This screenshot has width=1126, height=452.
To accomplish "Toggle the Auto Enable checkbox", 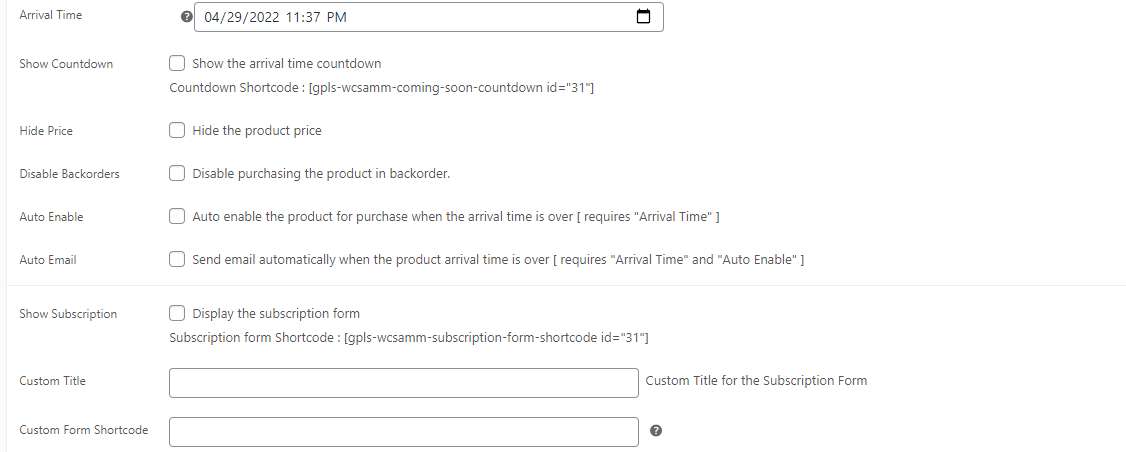I will 177,216.
